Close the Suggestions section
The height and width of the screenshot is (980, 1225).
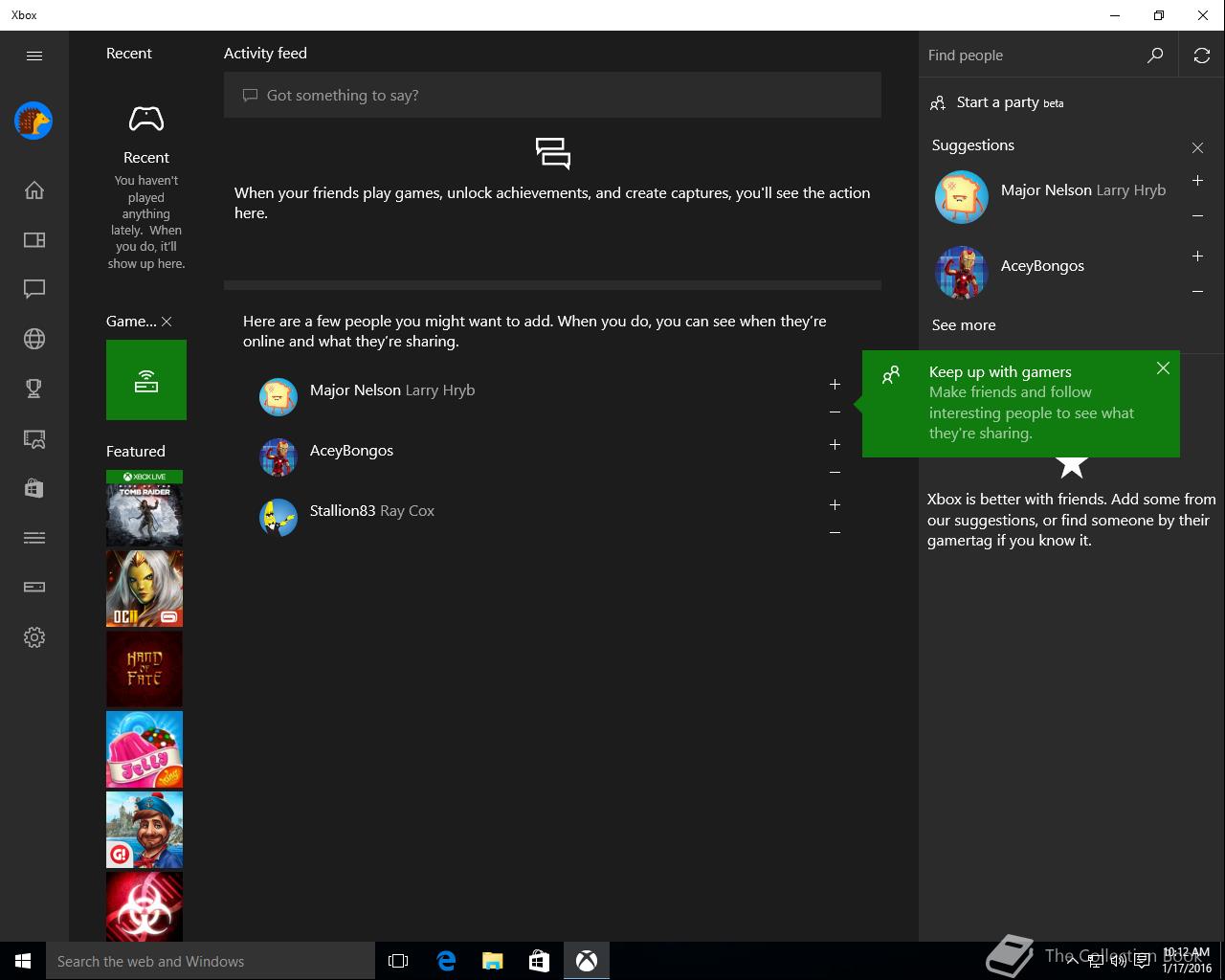pyautogui.click(x=1197, y=147)
